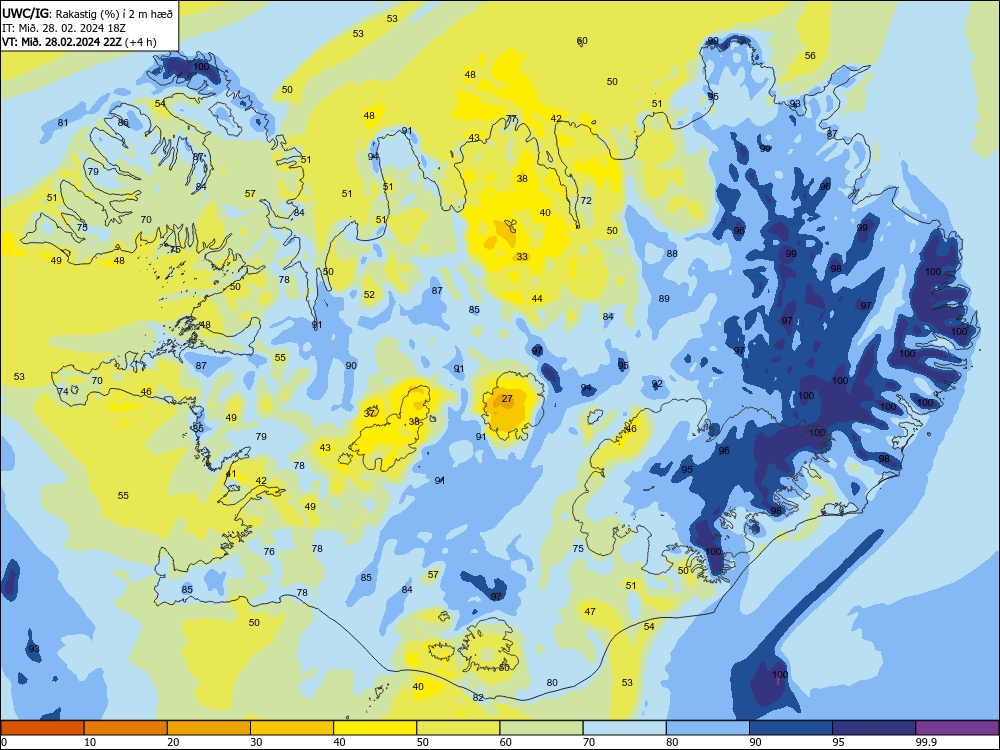The width and height of the screenshot is (1000, 750).
Task: Select the '41' humidity value in the west
Action: pos(231,474)
